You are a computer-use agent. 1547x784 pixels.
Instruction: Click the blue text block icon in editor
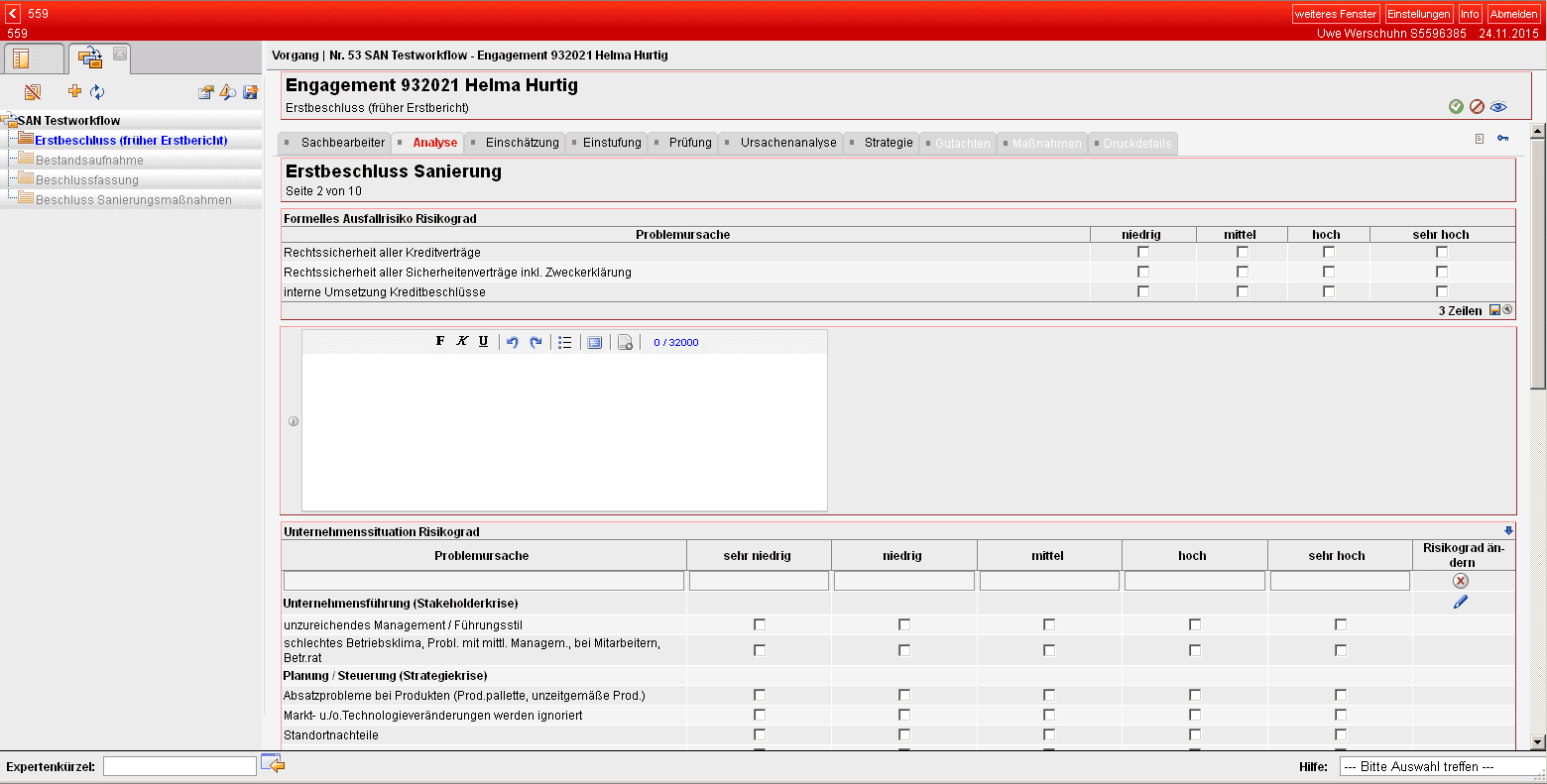click(x=595, y=342)
